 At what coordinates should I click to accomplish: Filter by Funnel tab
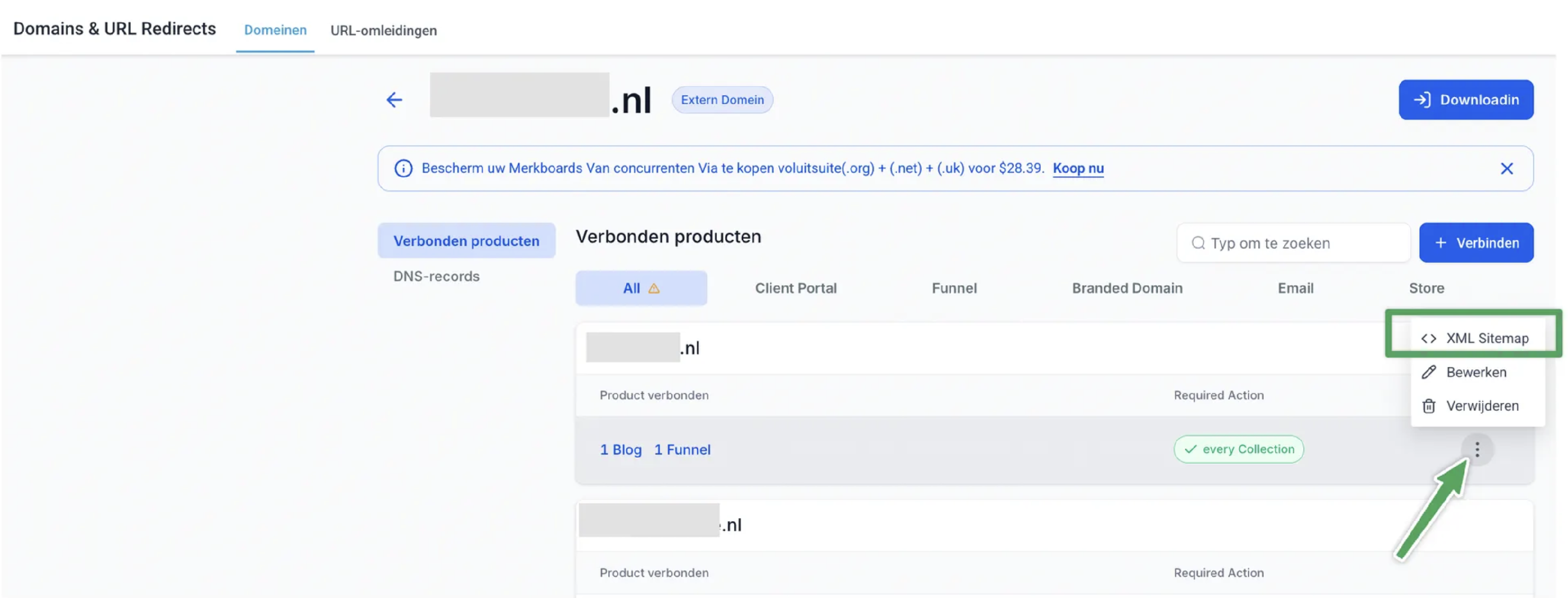(x=954, y=288)
